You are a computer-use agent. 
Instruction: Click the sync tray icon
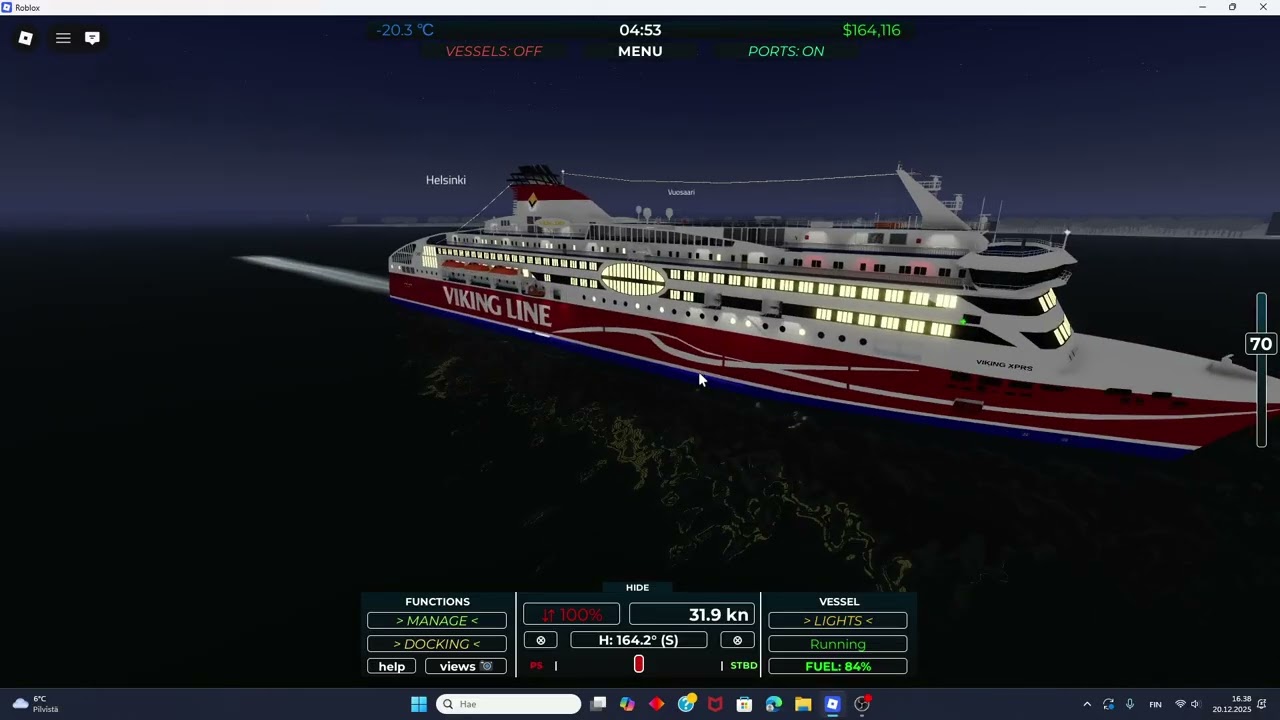coord(1108,705)
